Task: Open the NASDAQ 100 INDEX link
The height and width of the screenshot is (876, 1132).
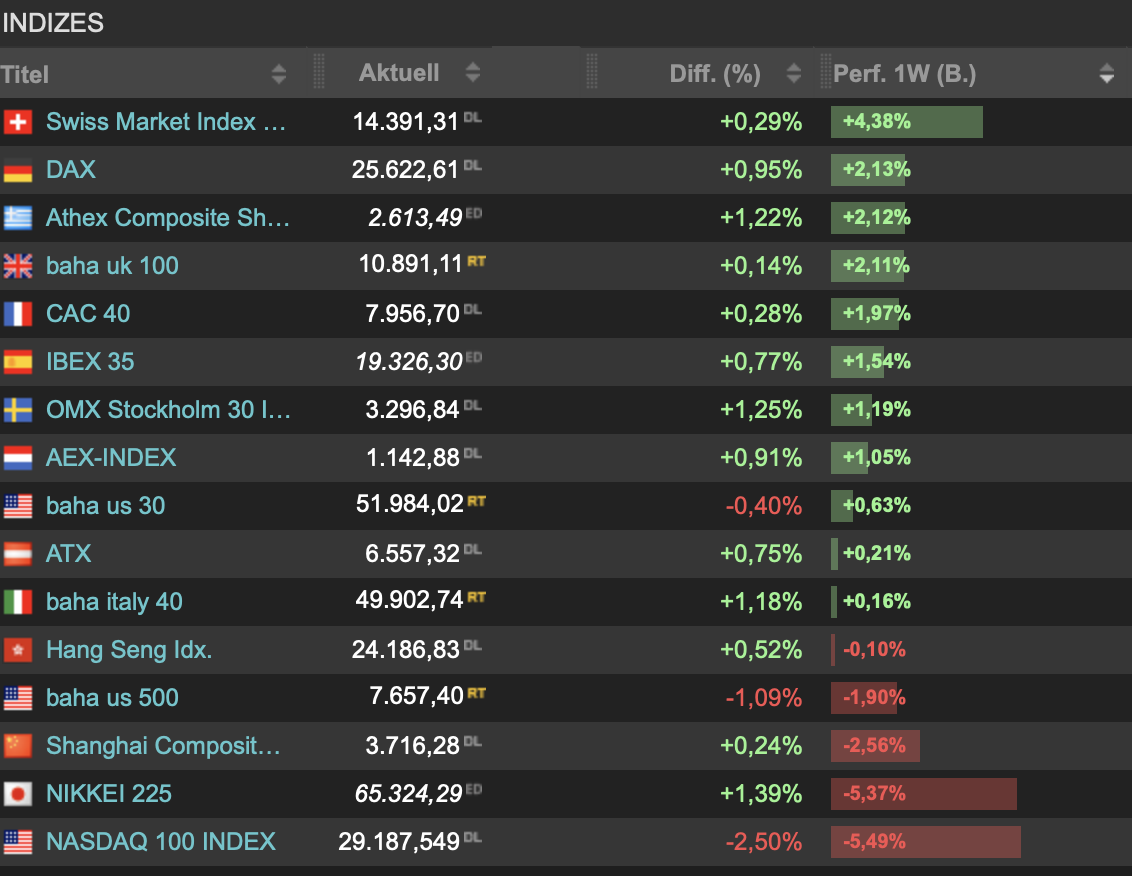Action: point(160,841)
